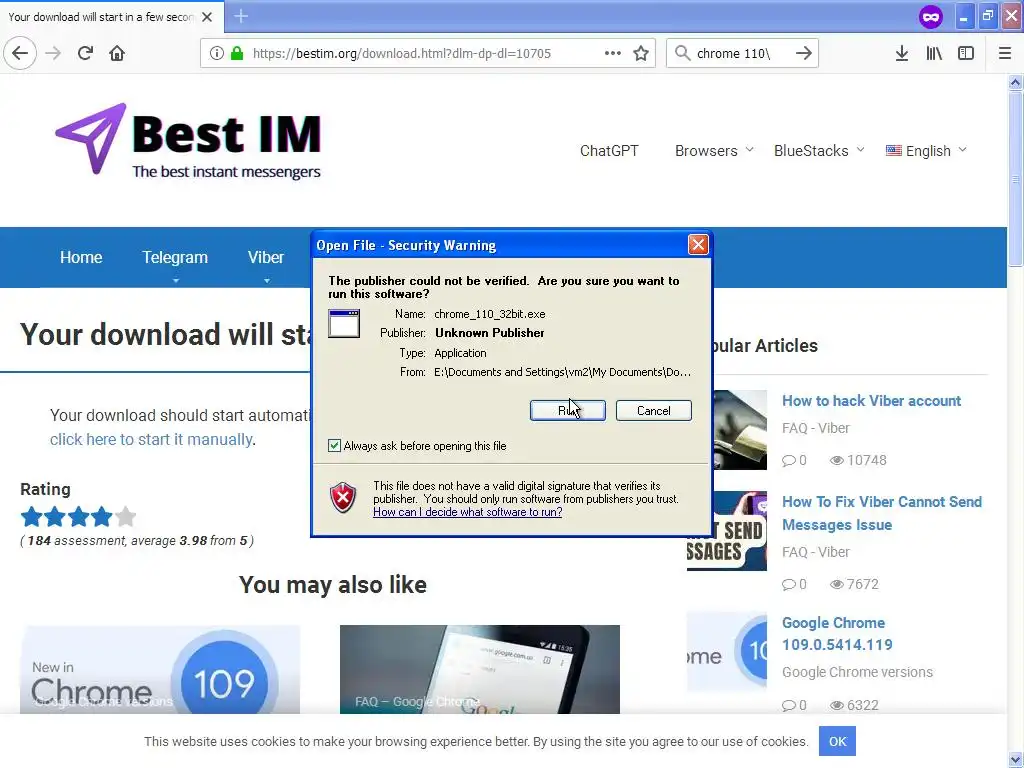Click the page vertical scrollbar thumb

point(1015,178)
